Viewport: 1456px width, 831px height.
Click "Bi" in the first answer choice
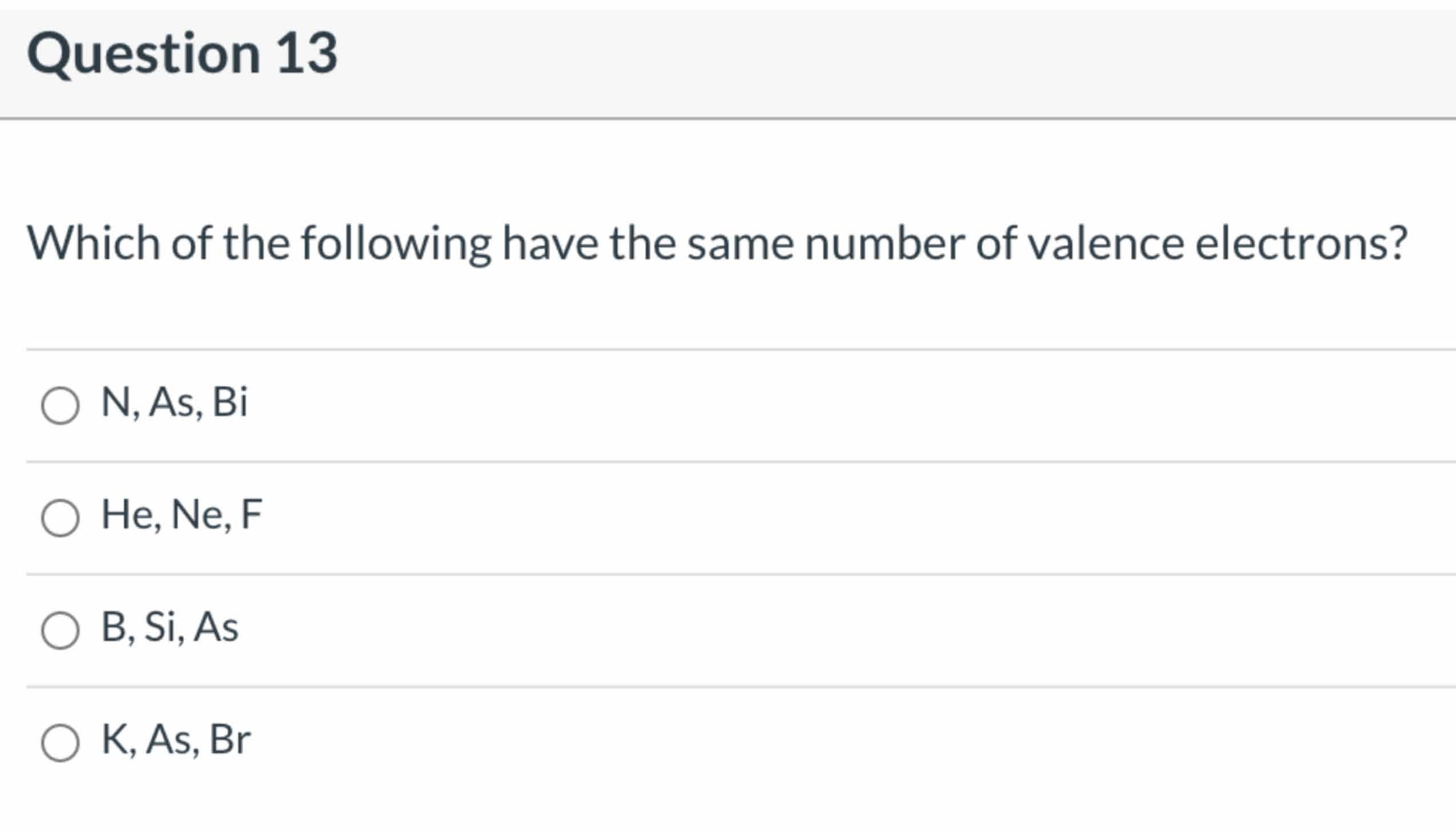(230, 402)
